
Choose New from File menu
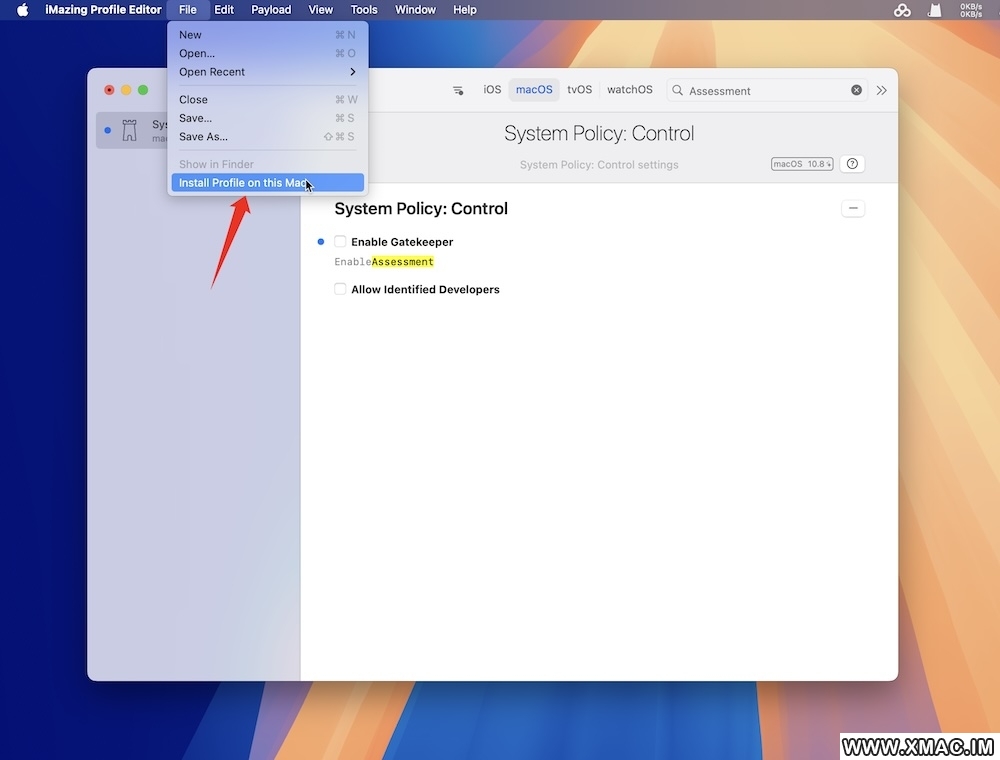tap(267, 34)
